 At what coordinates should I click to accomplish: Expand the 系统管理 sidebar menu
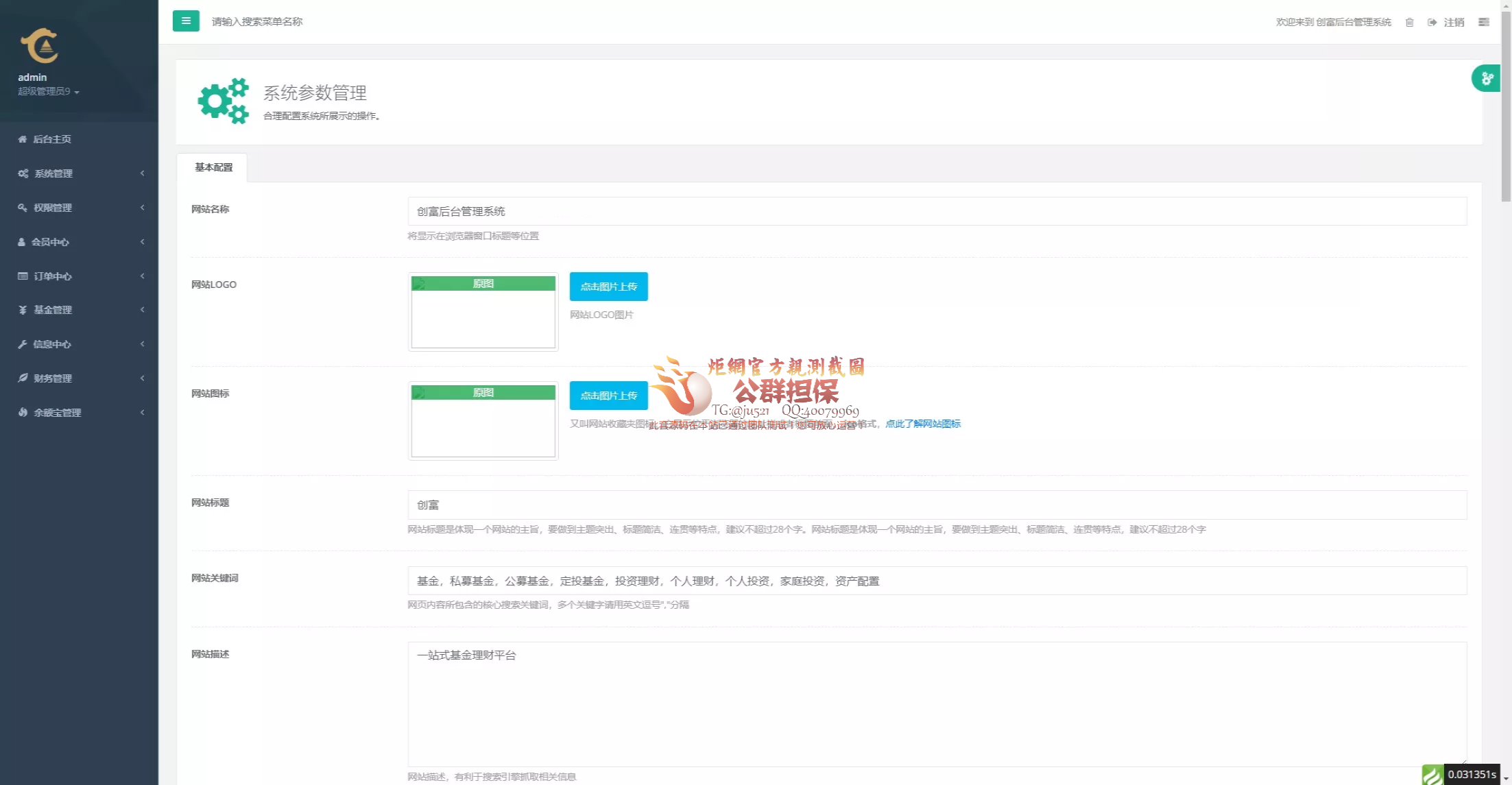coord(53,173)
